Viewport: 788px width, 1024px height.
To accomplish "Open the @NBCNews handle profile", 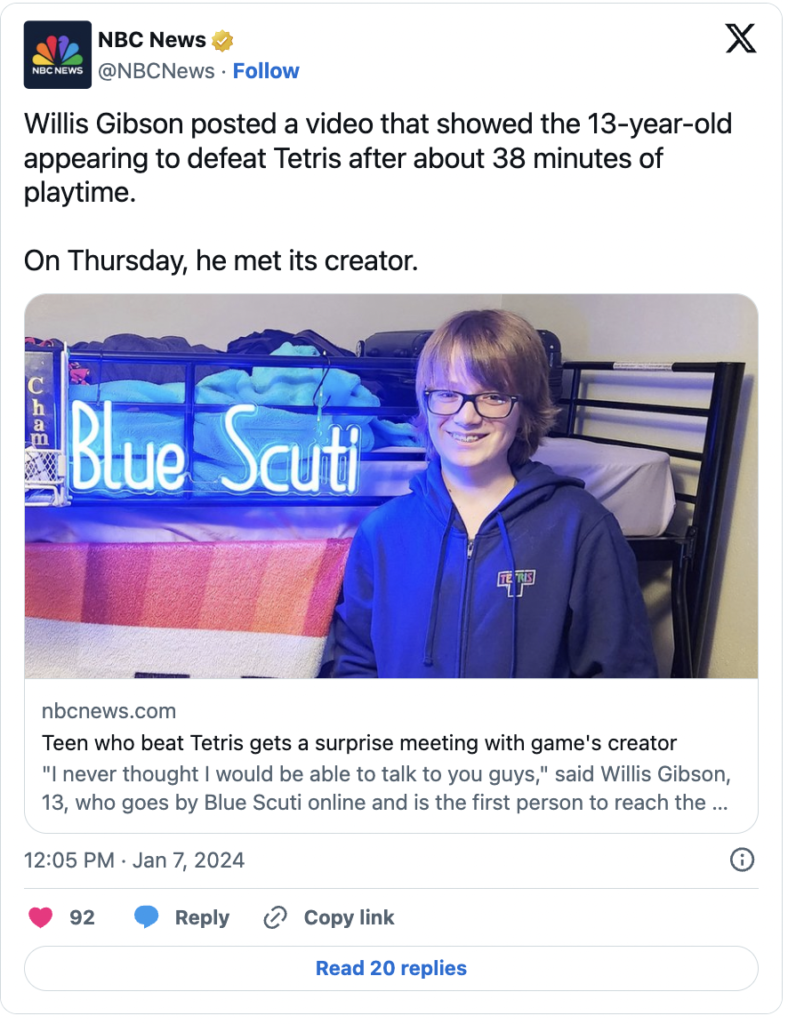I will (x=155, y=71).
